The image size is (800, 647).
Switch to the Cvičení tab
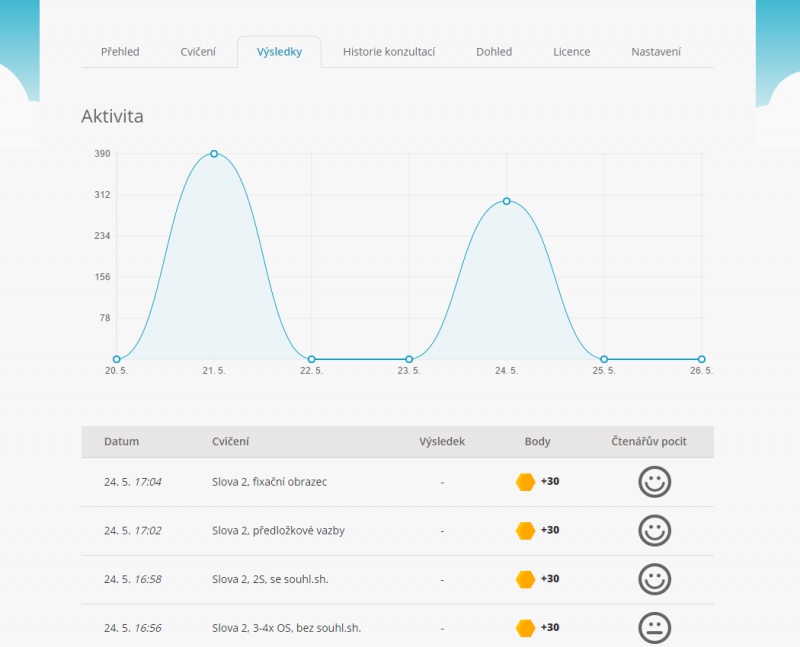pyautogui.click(x=198, y=52)
